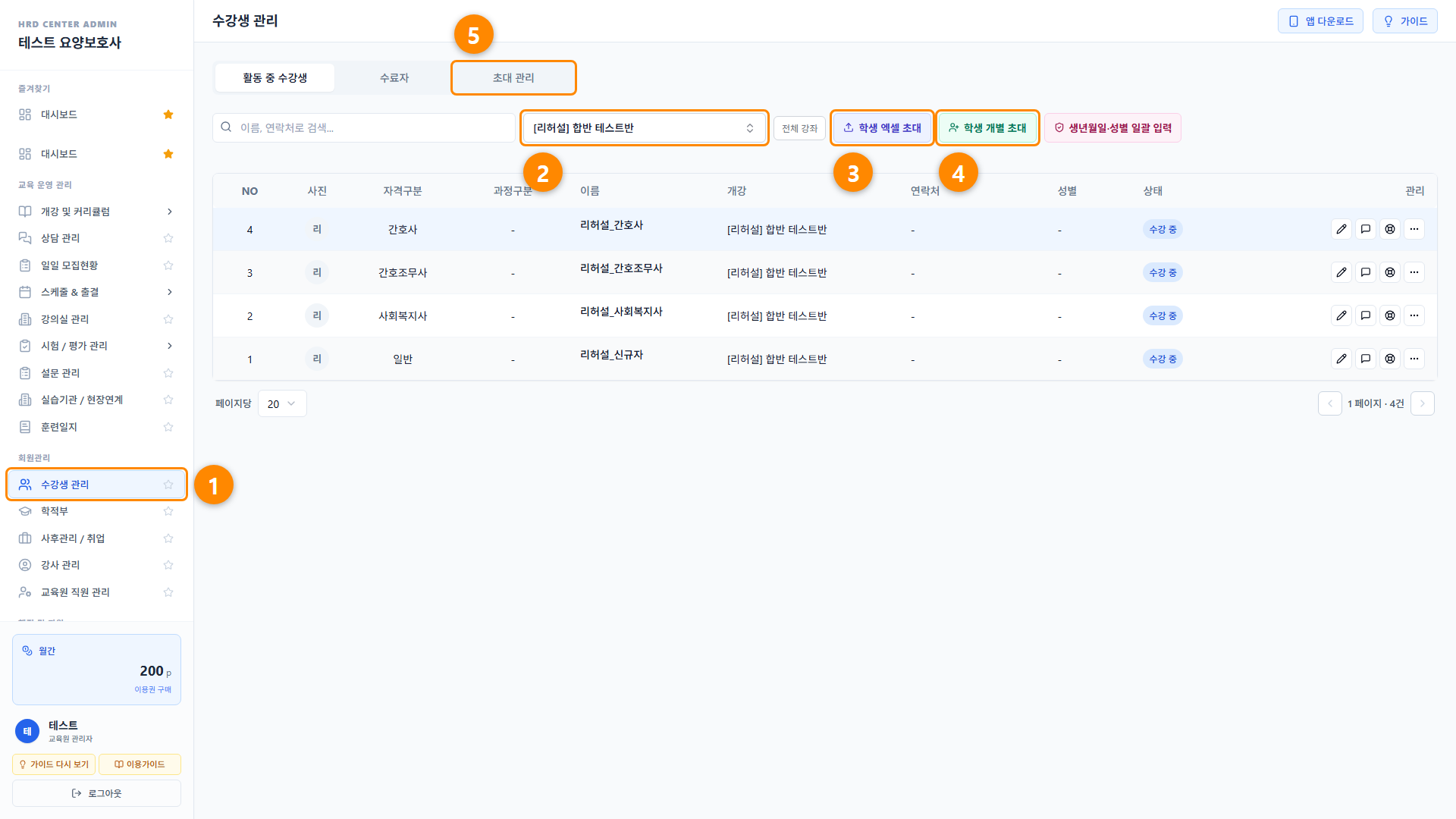Click the 이용권 구매 link
This screenshot has height=819, width=1456.
(152, 689)
